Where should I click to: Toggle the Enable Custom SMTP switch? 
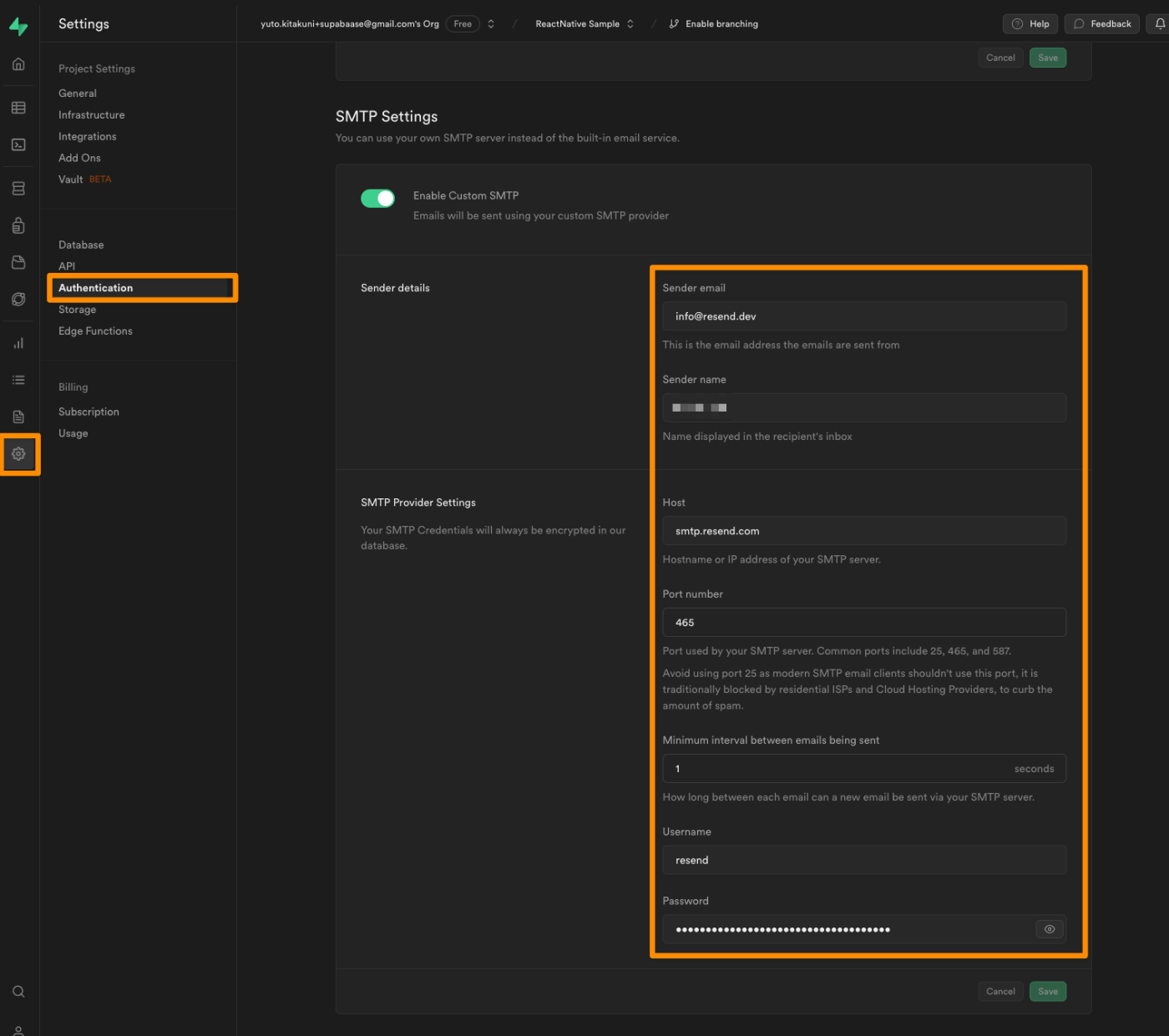(377, 198)
